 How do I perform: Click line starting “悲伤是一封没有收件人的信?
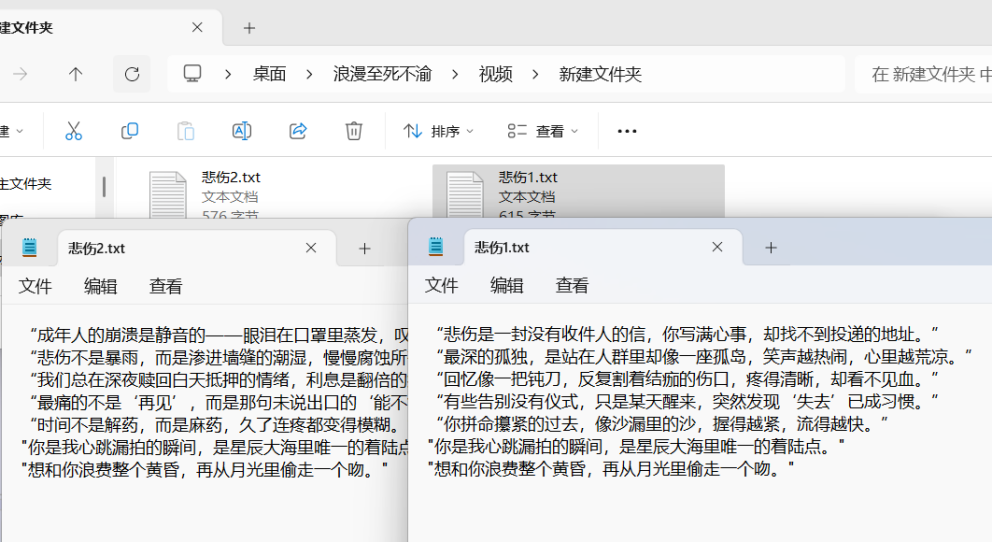(x=687, y=335)
